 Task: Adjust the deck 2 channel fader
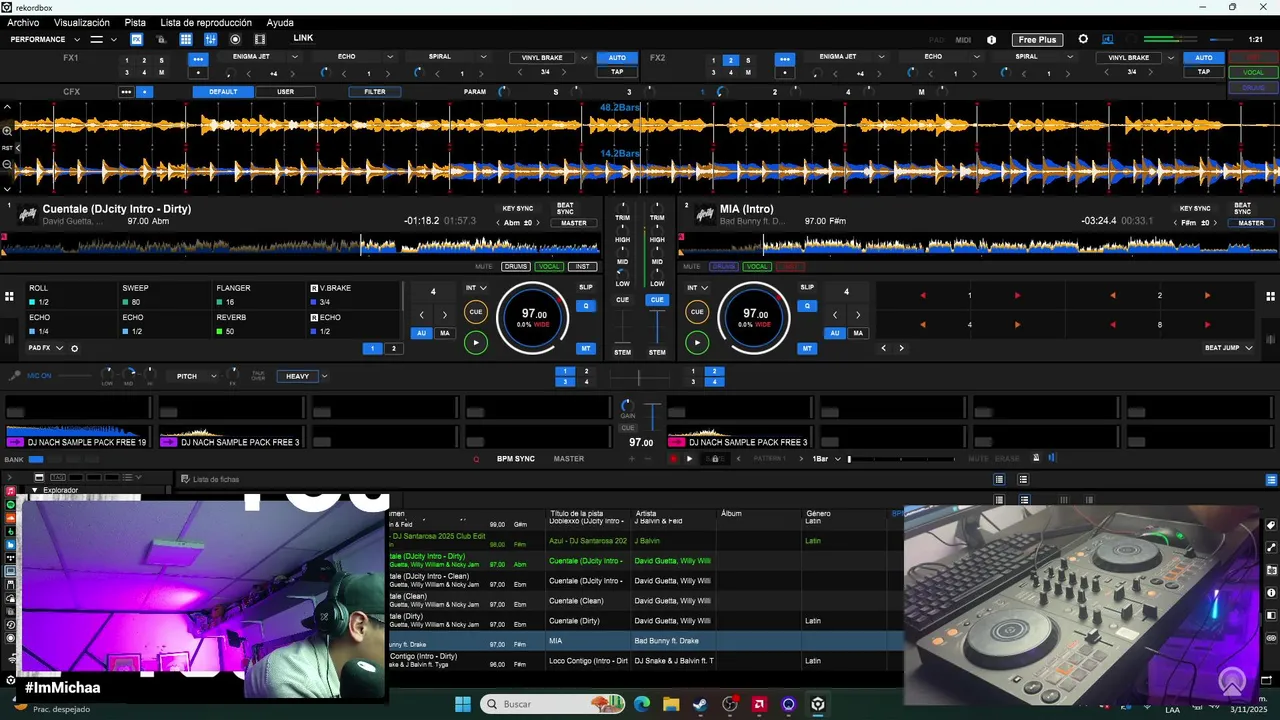click(657, 326)
